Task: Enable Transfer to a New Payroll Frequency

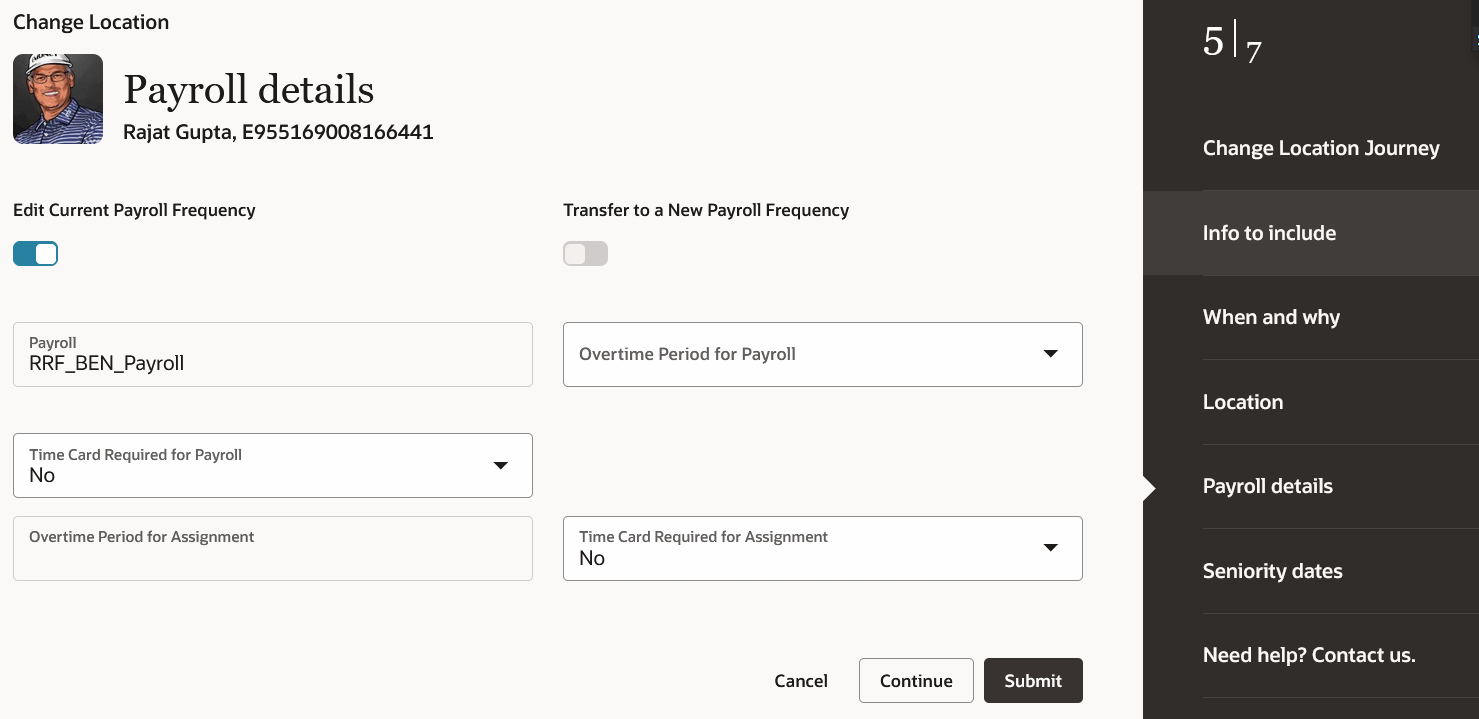Action: (585, 254)
